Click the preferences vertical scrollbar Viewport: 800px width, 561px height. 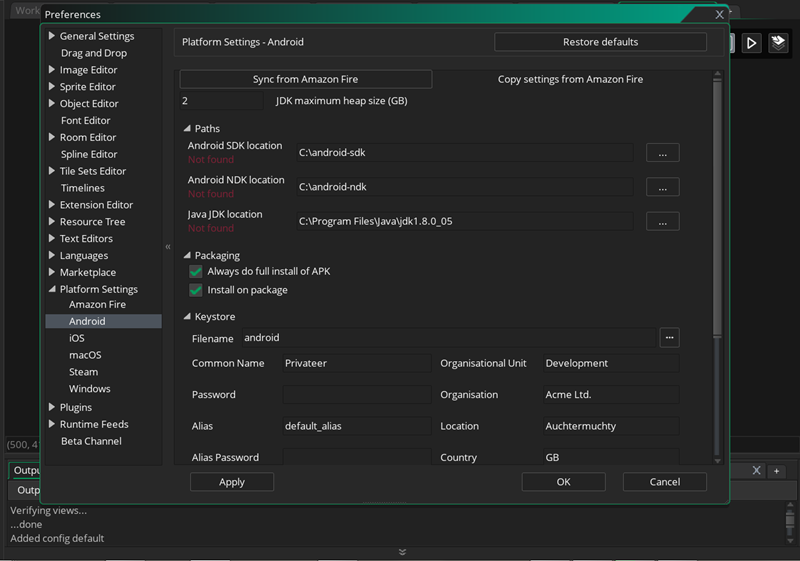tap(716, 200)
